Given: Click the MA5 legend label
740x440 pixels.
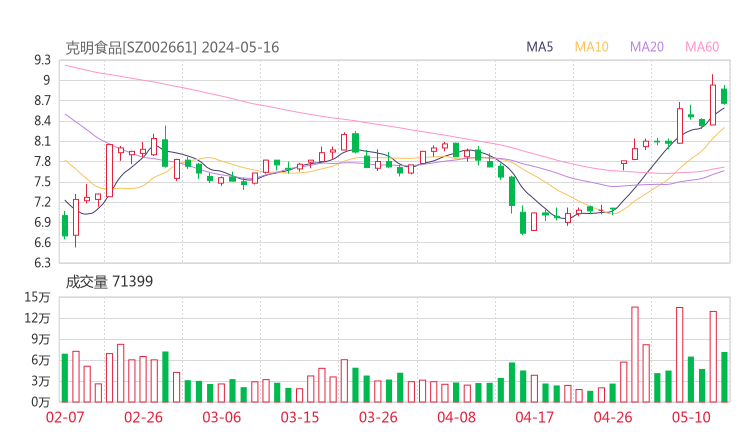Looking at the screenshot, I should point(539,47).
